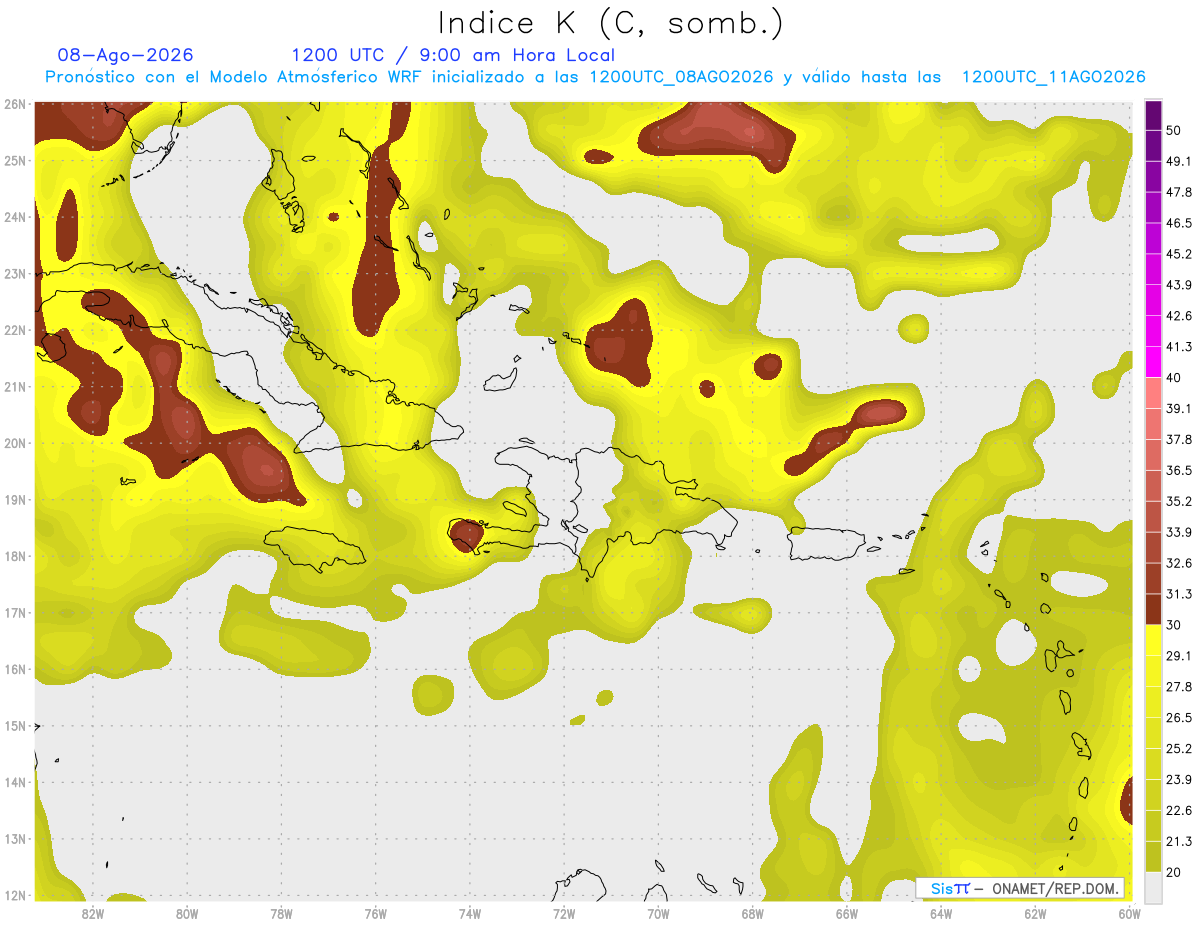Image resolution: width=1200 pixels, height=927 pixels.
Task: Click the latitude label '23N'
Action: [x=15, y=274]
